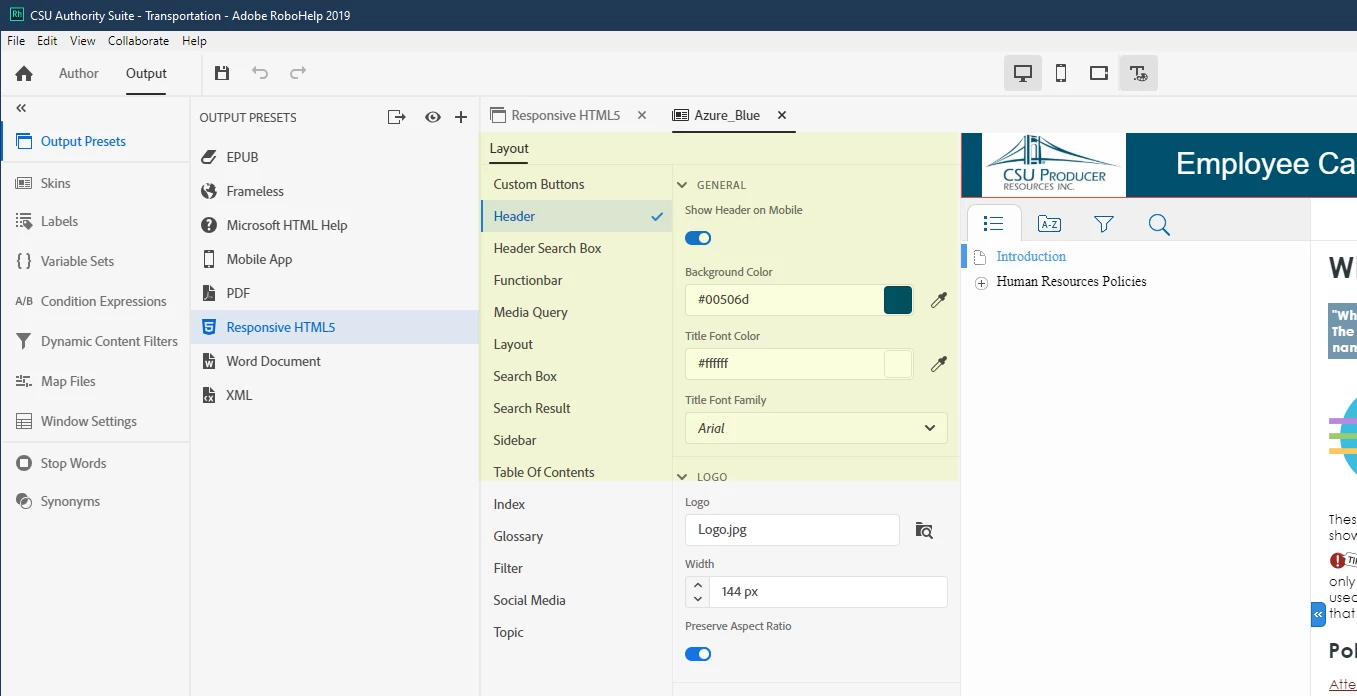The width and height of the screenshot is (1357, 696).
Task: Switch to the Output tab
Action: tap(146, 73)
